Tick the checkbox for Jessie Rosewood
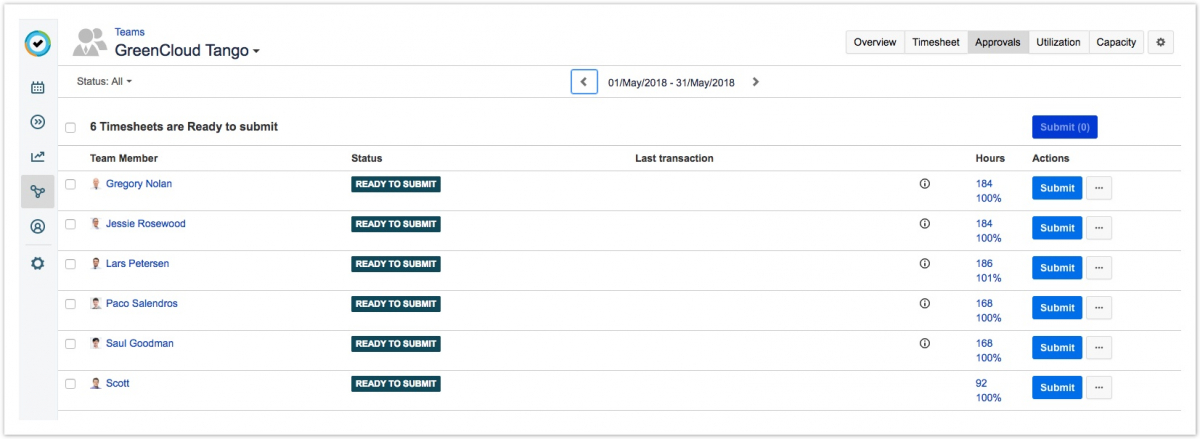1200x439 pixels. [70, 224]
